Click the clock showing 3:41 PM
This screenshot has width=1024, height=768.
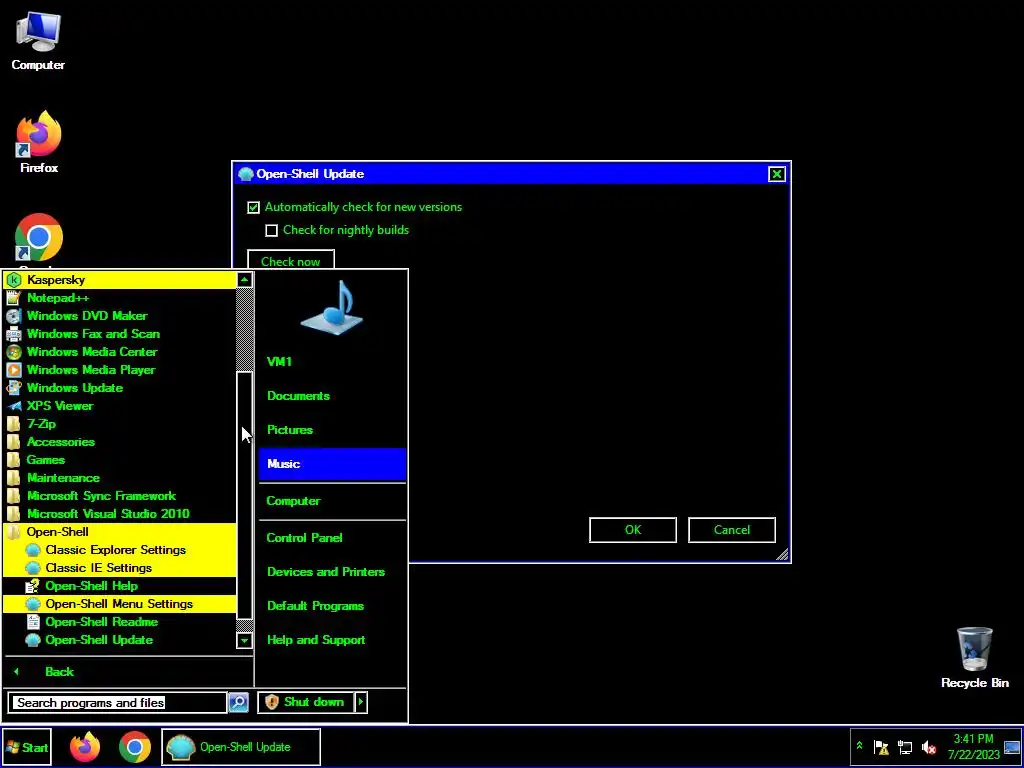tap(973, 747)
